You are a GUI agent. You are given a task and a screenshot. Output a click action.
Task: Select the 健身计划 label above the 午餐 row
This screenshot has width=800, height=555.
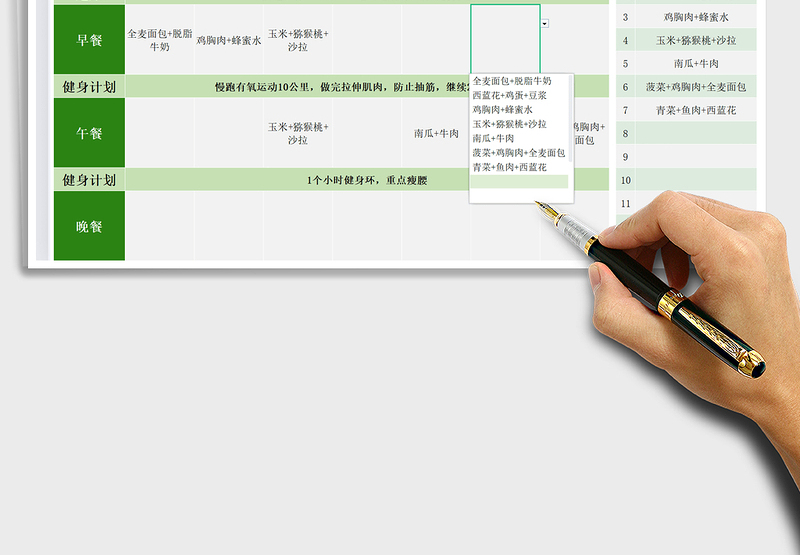89,87
